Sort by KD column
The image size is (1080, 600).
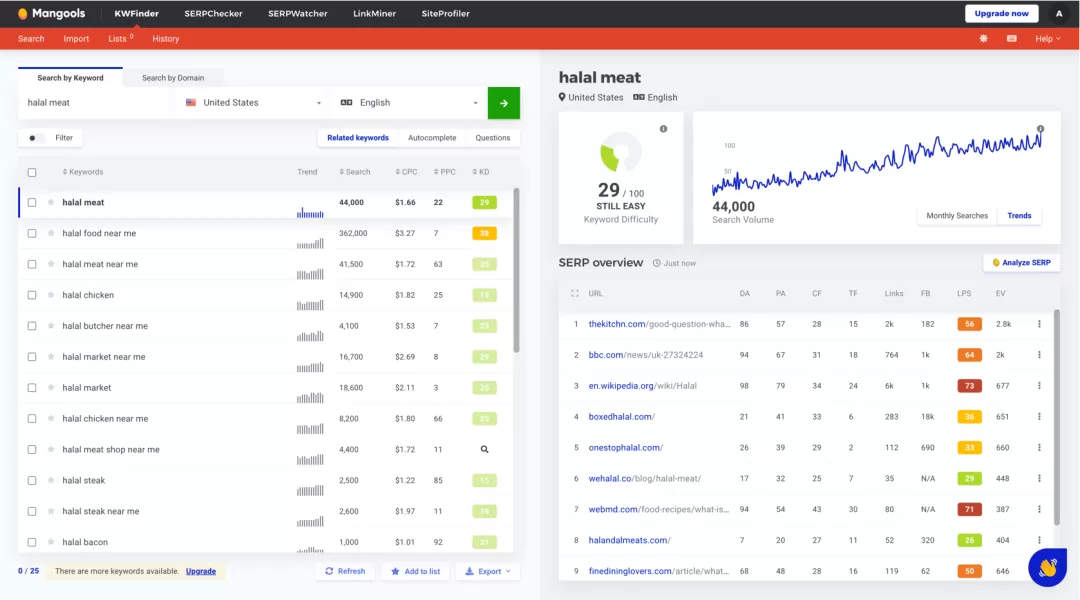481,172
